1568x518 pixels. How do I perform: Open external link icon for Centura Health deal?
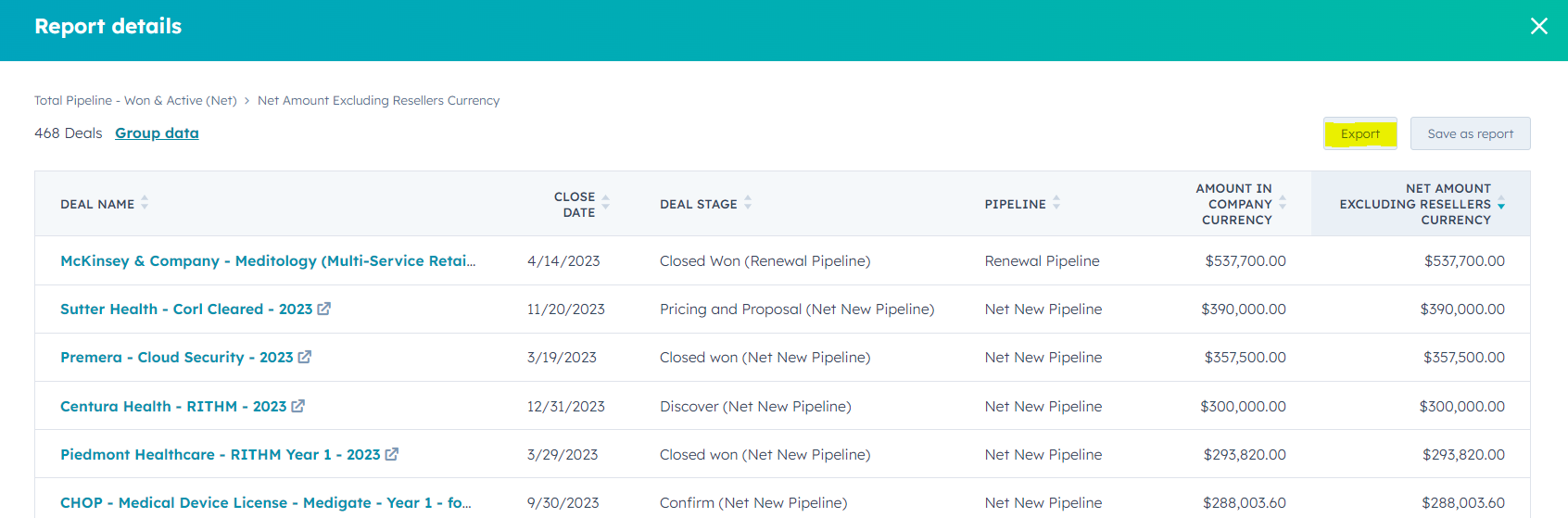click(298, 406)
